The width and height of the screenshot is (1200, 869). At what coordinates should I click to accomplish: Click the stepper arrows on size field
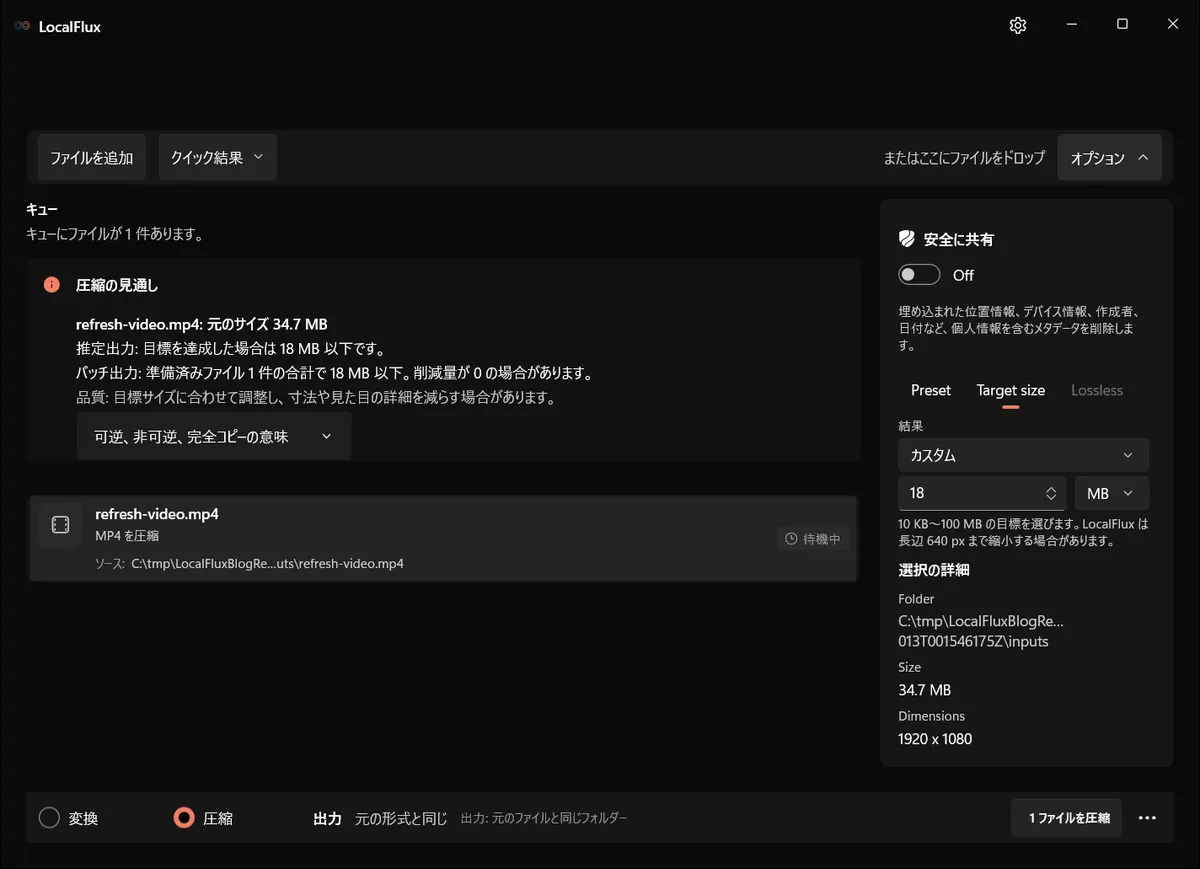(1051, 493)
